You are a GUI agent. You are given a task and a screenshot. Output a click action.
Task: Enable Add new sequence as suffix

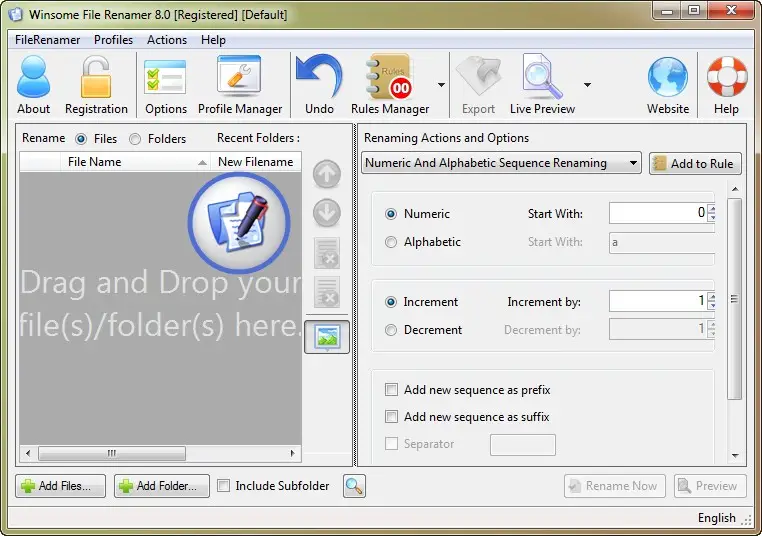pyautogui.click(x=391, y=416)
